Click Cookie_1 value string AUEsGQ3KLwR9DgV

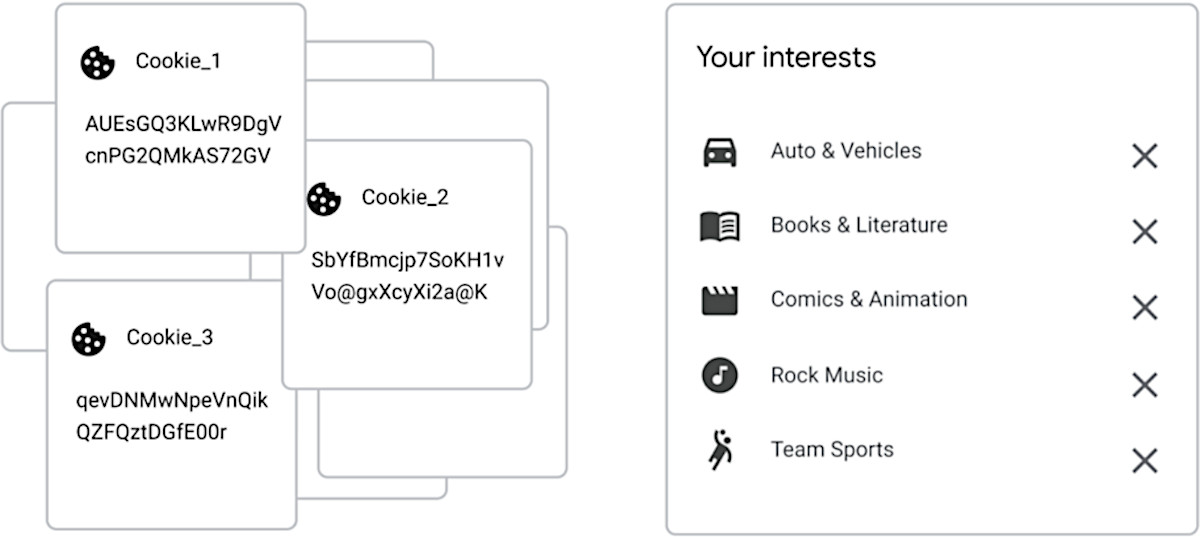click(183, 124)
